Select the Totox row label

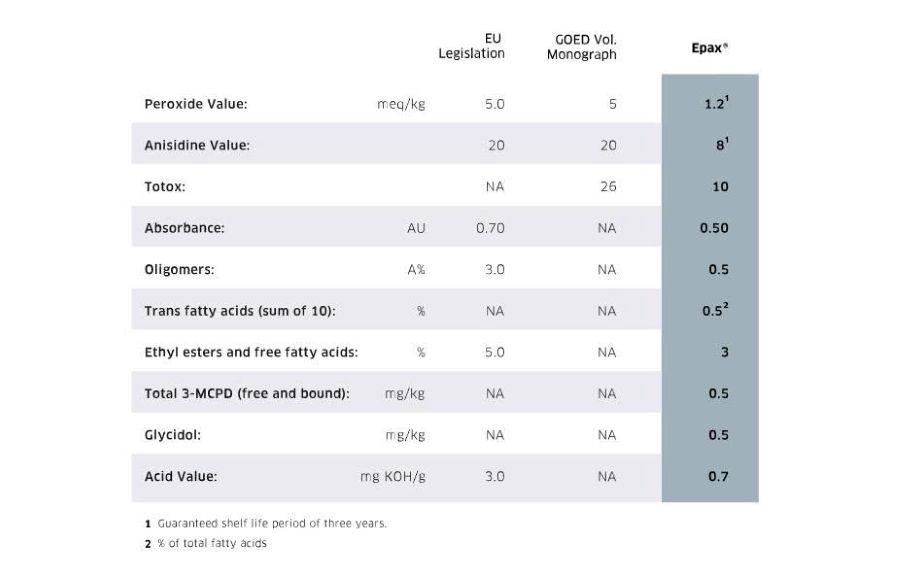click(165, 187)
